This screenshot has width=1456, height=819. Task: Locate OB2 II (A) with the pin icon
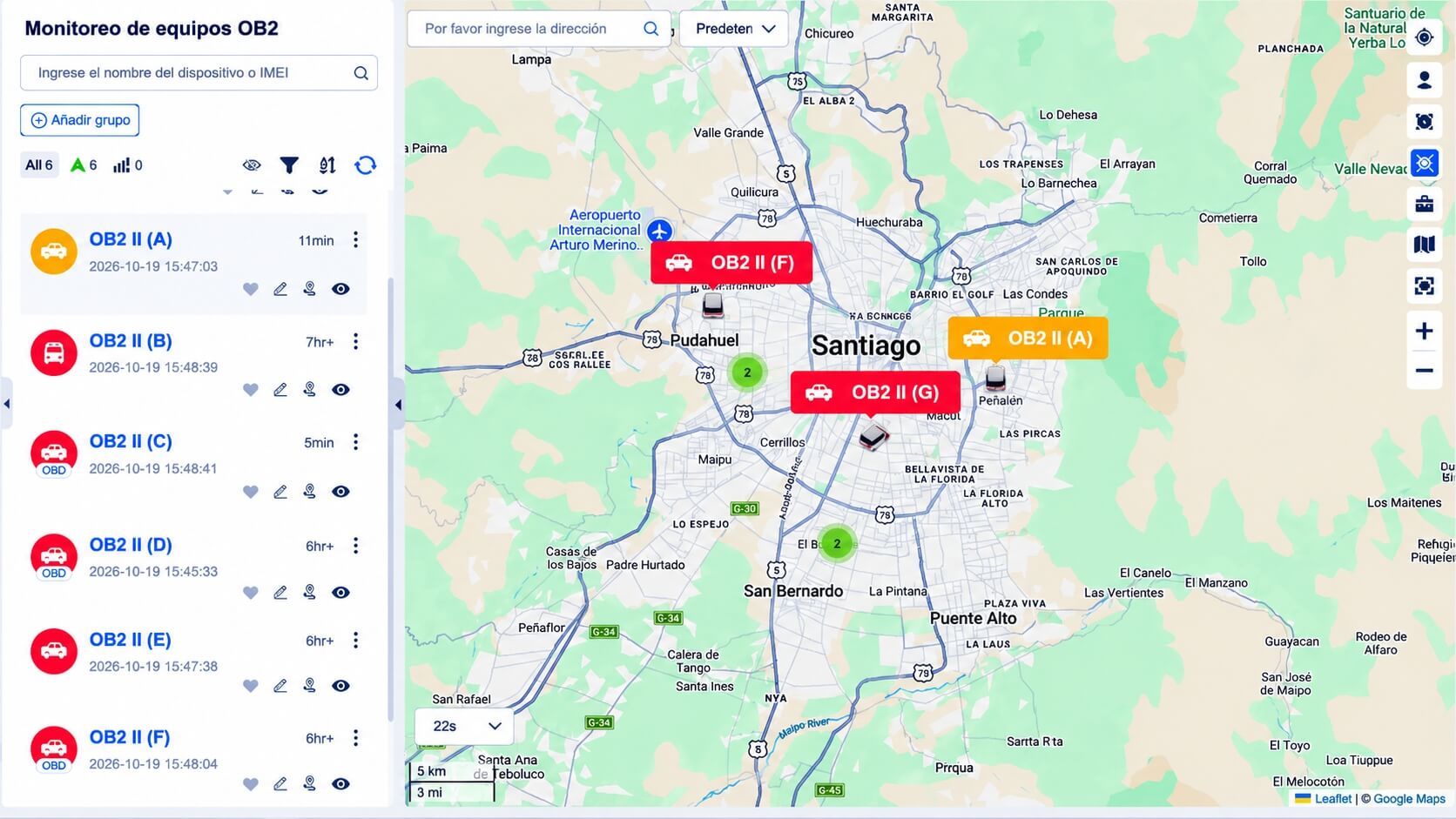pyautogui.click(x=309, y=289)
